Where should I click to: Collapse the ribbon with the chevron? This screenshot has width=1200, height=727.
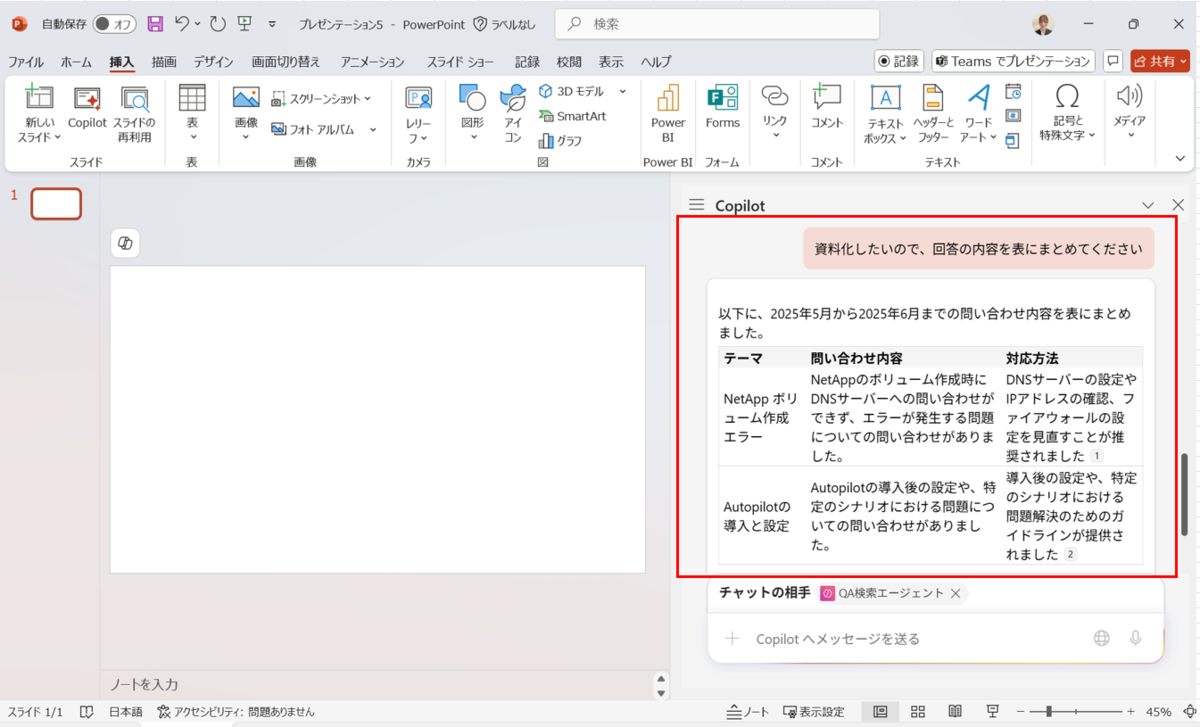[1180, 158]
